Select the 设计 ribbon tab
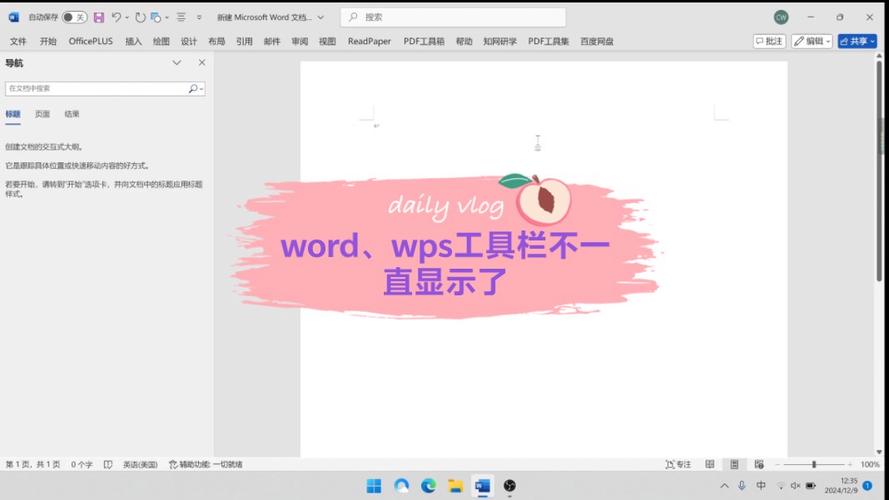Image resolution: width=889 pixels, height=500 pixels. [189, 41]
